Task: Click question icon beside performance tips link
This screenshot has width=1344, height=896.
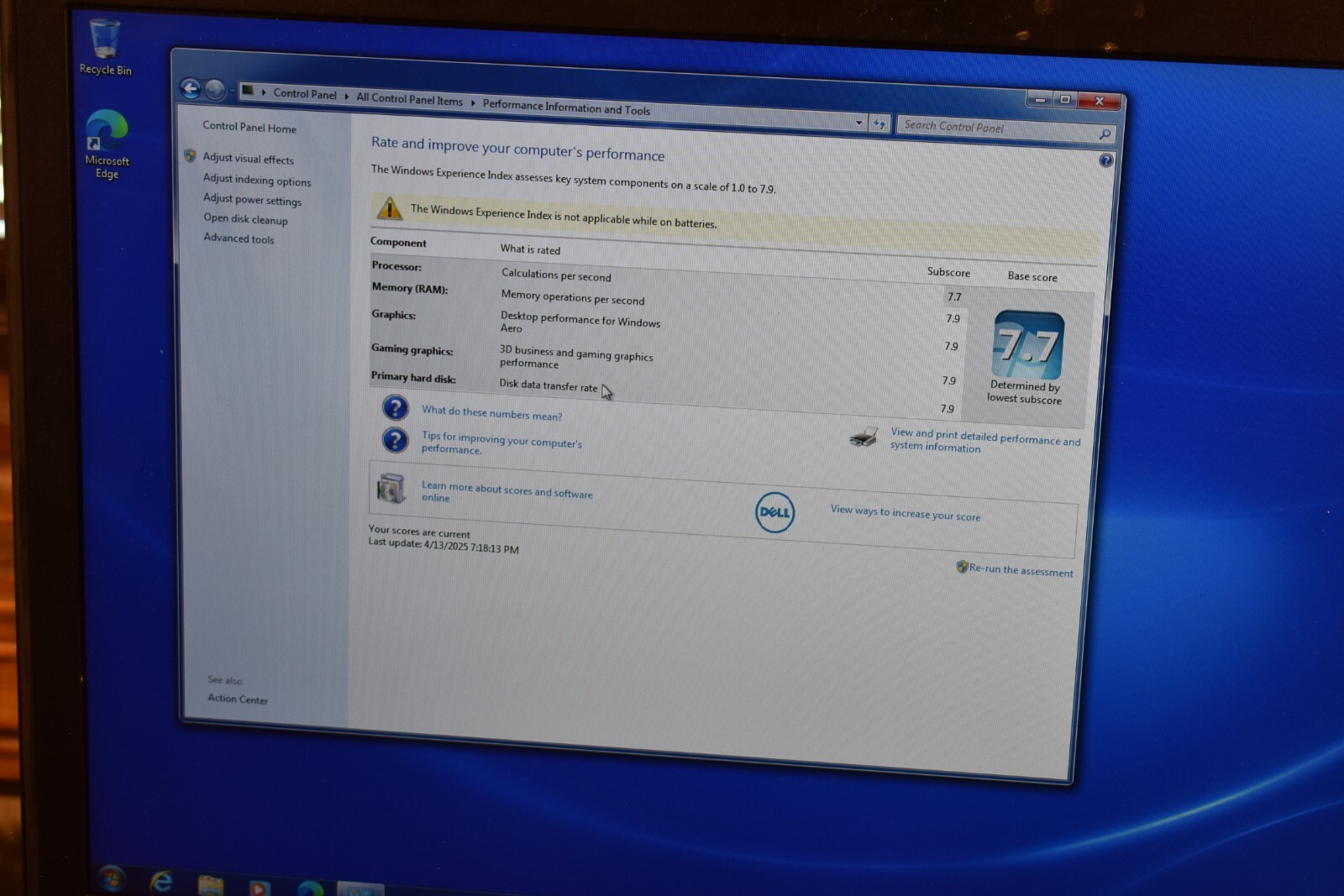Action: [x=395, y=440]
